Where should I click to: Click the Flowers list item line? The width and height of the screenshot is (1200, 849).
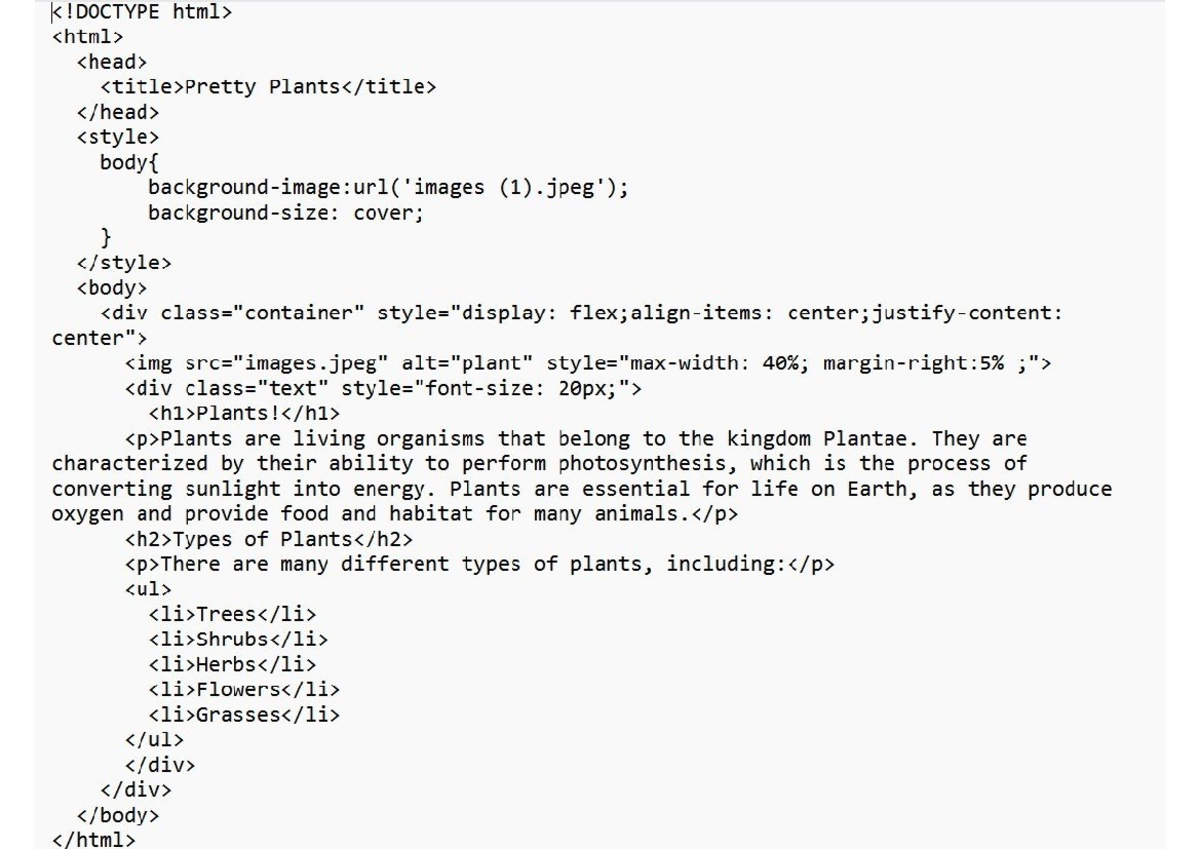[244, 689]
